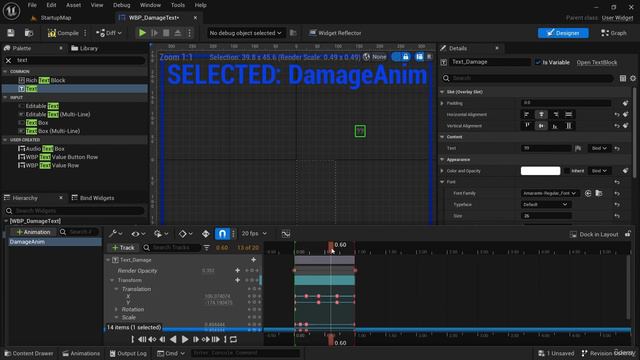Image resolution: width=640 pixels, height=360 pixels.
Task: Open the Diff dropdown
Action: [x=109, y=33]
